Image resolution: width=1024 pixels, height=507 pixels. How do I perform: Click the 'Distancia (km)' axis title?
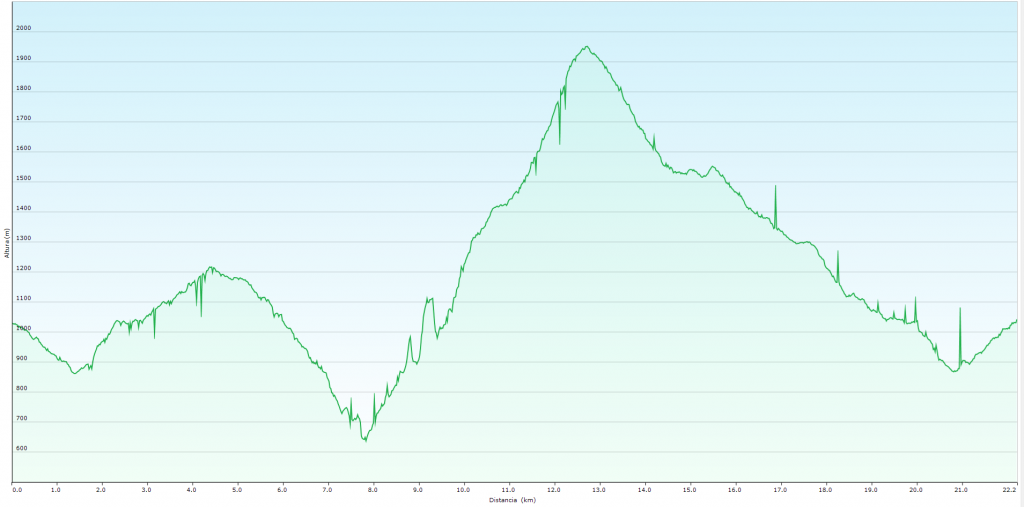click(x=512, y=500)
